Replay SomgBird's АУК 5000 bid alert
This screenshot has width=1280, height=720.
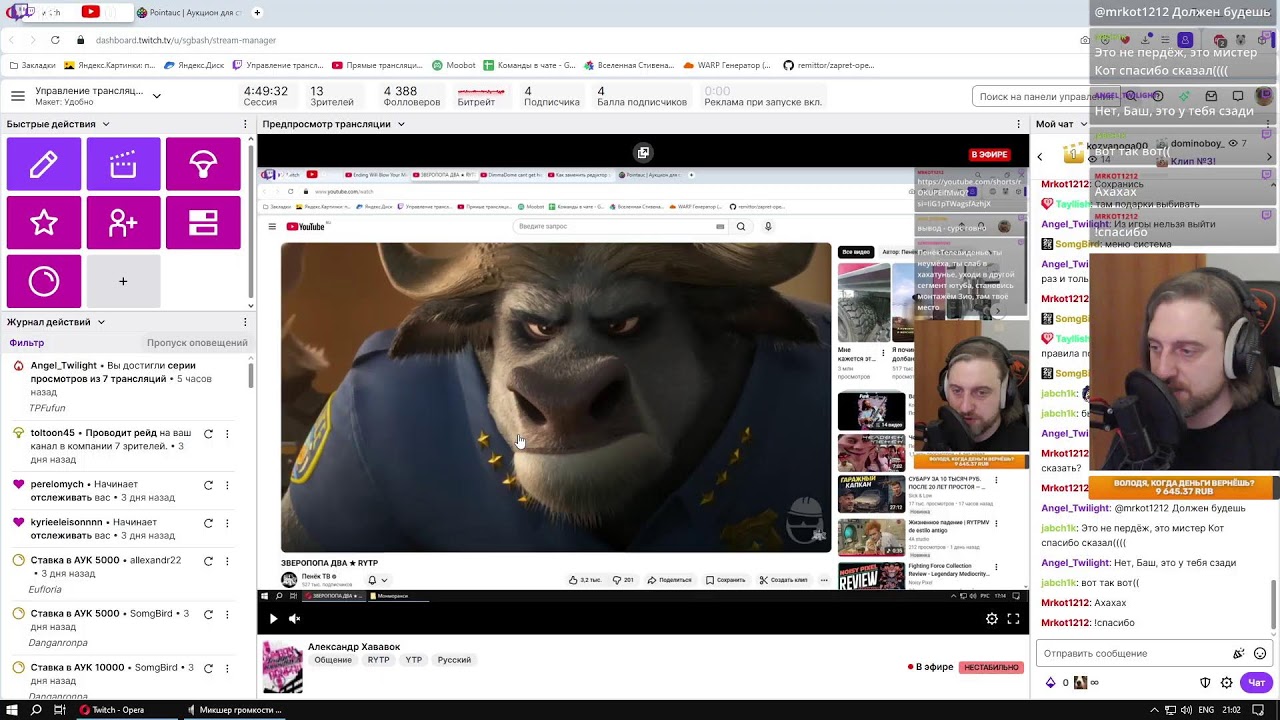pyautogui.click(x=208, y=614)
